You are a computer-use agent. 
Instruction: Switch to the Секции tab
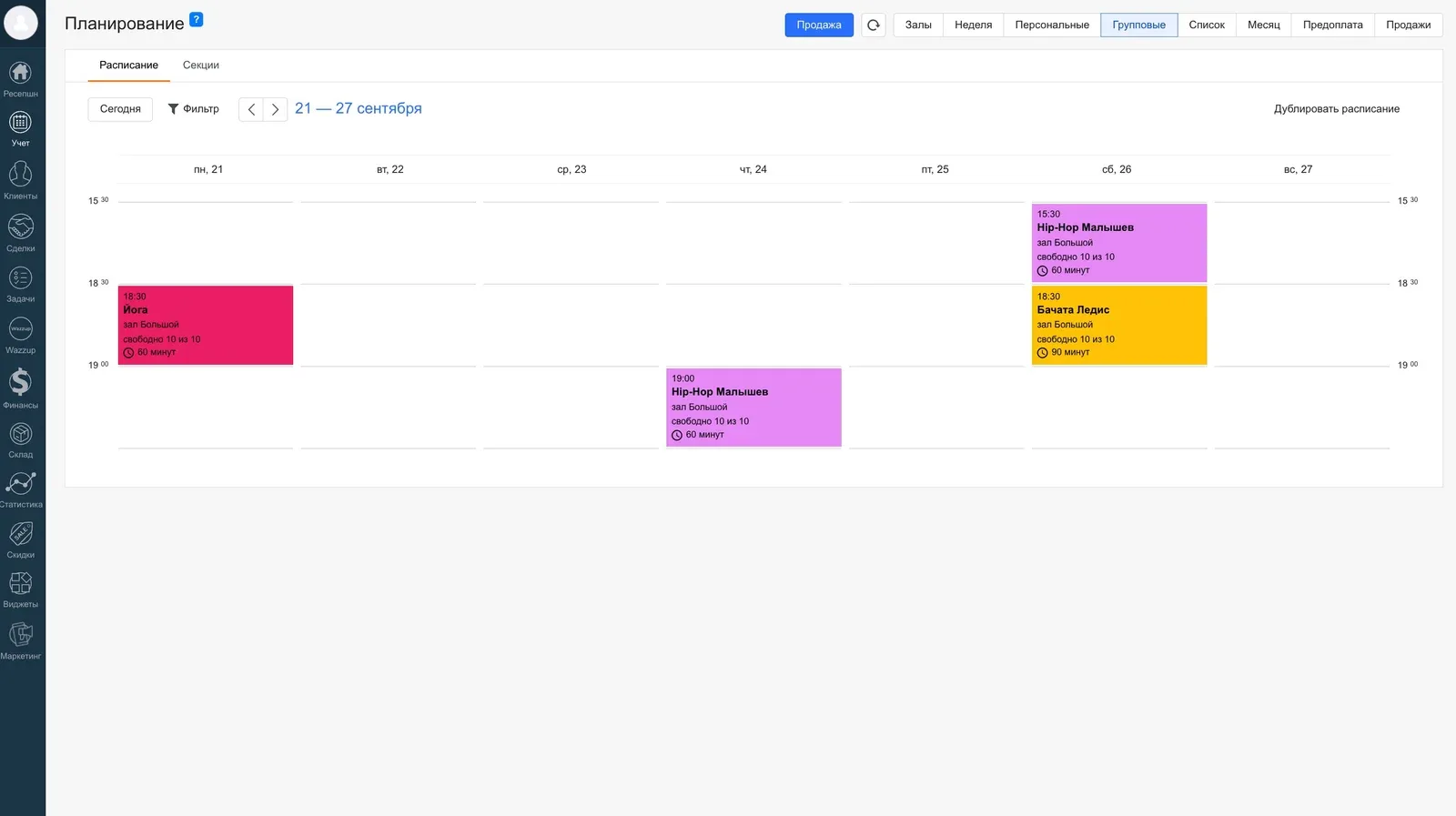[201, 65]
